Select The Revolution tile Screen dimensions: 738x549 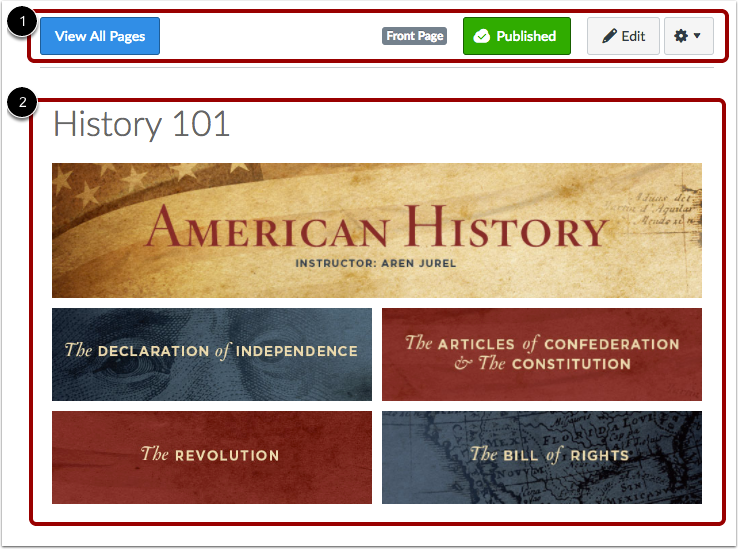click(x=212, y=457)
